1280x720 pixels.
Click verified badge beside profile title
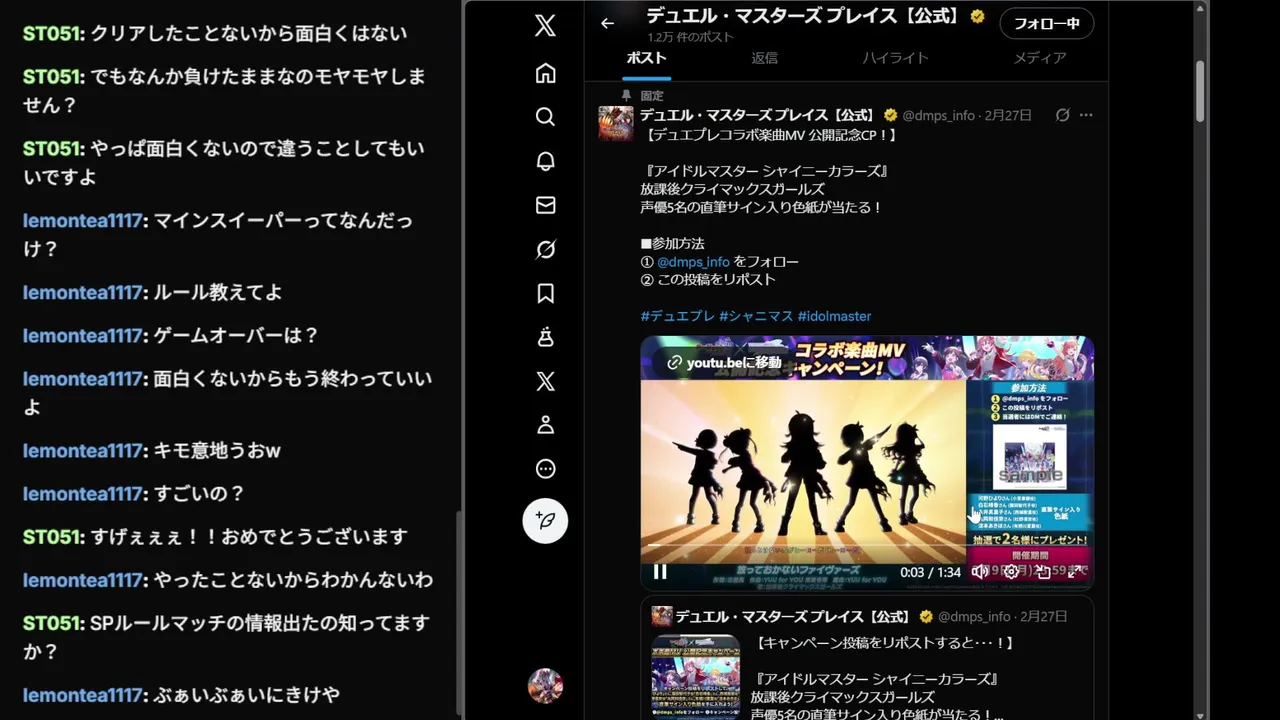coord(977,16)
